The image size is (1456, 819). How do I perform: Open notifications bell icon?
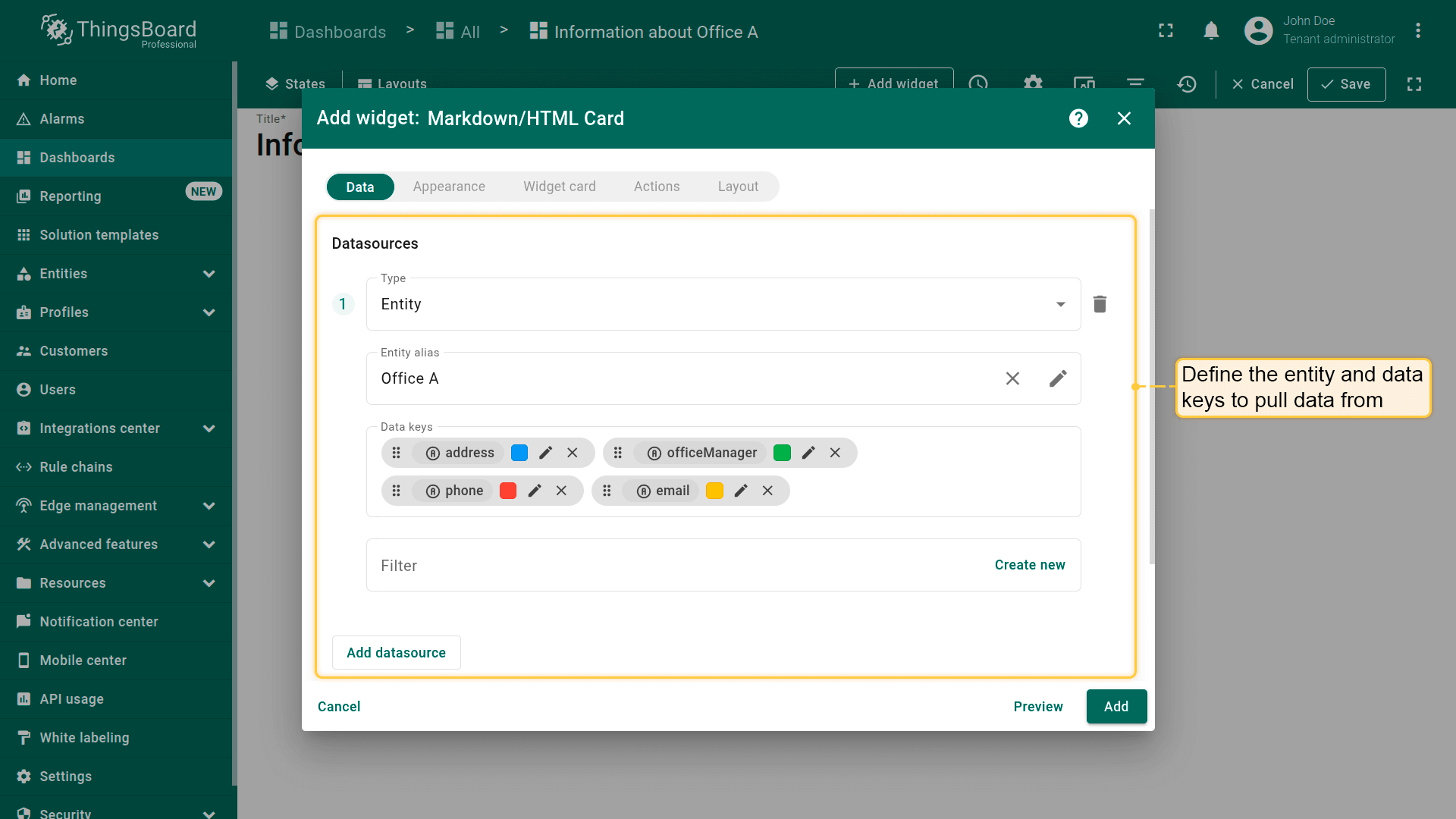tap(1211, 31)
